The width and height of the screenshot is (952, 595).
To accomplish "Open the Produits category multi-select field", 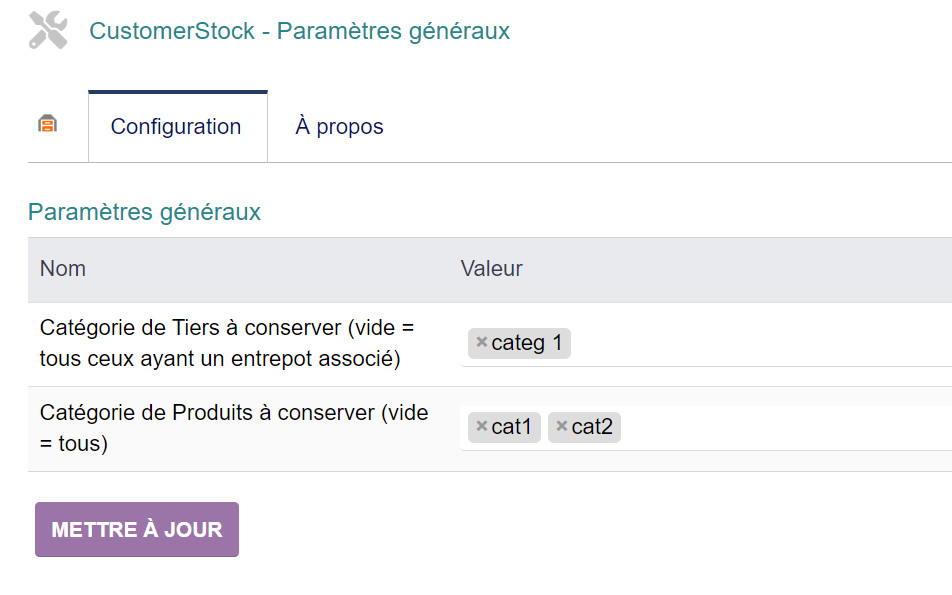I will click(x=780, y=428).
